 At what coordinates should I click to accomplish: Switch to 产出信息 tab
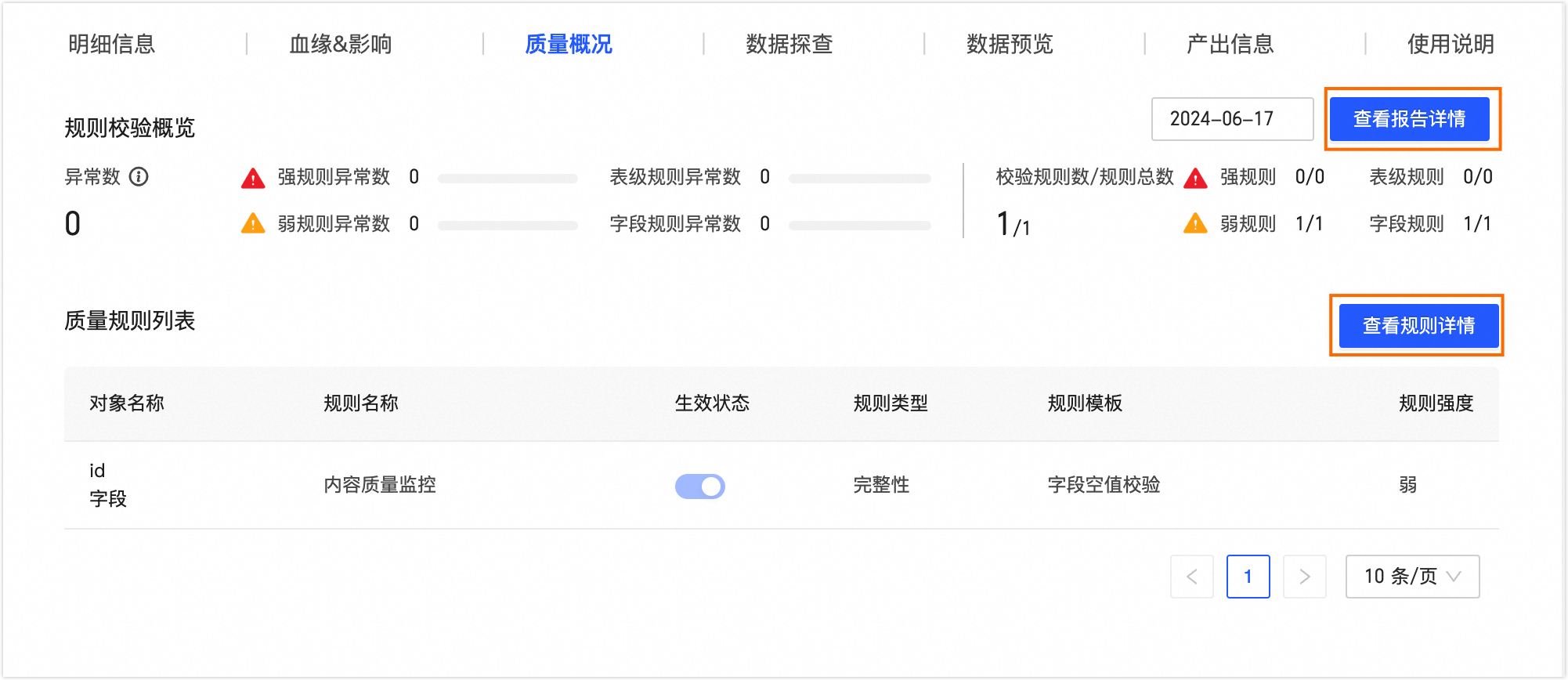coord(1230,44)
